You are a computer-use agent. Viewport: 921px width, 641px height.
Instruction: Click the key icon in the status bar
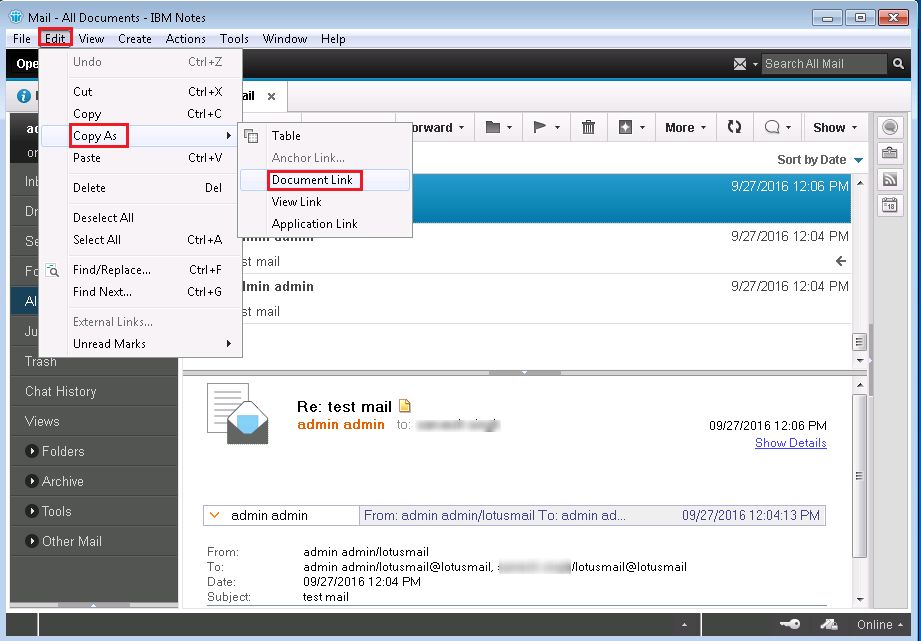pos(789,624)
